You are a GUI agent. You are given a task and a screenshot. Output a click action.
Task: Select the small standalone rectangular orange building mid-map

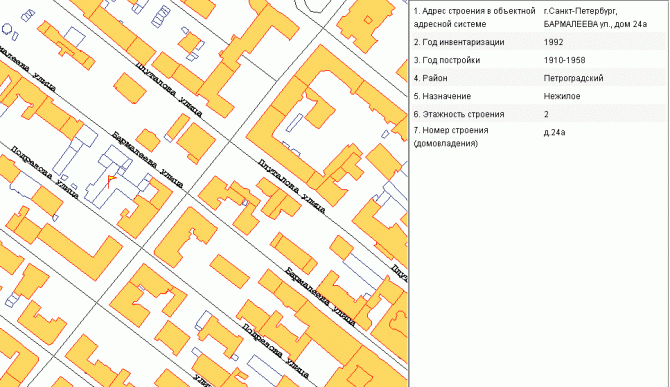click(x=229, y=271)
